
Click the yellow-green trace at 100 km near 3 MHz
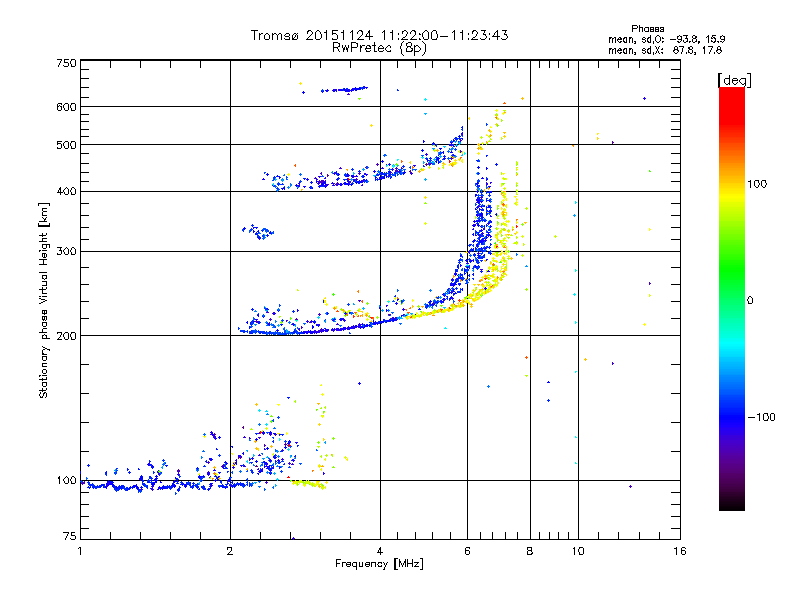coord(308,484)
